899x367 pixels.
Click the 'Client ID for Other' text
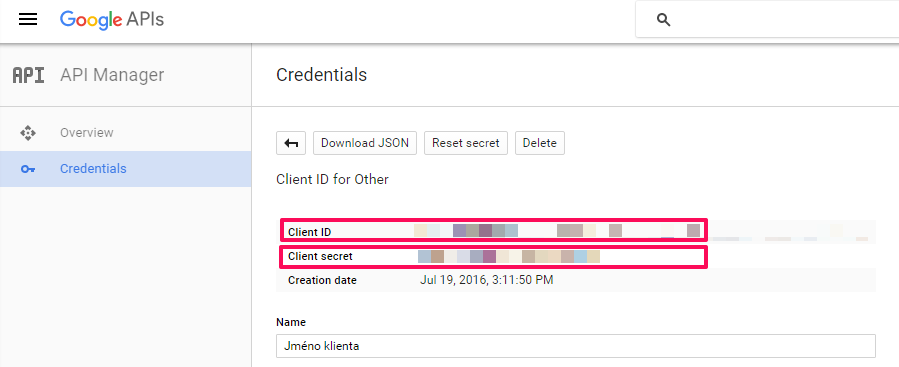click(x=333, y=179)
